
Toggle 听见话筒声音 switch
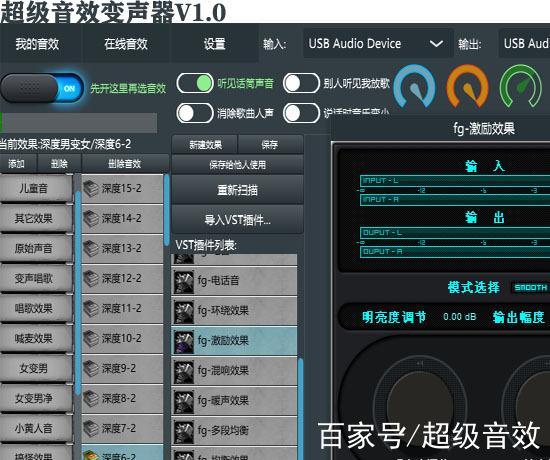pyautogui.click(x=195, y=84)
